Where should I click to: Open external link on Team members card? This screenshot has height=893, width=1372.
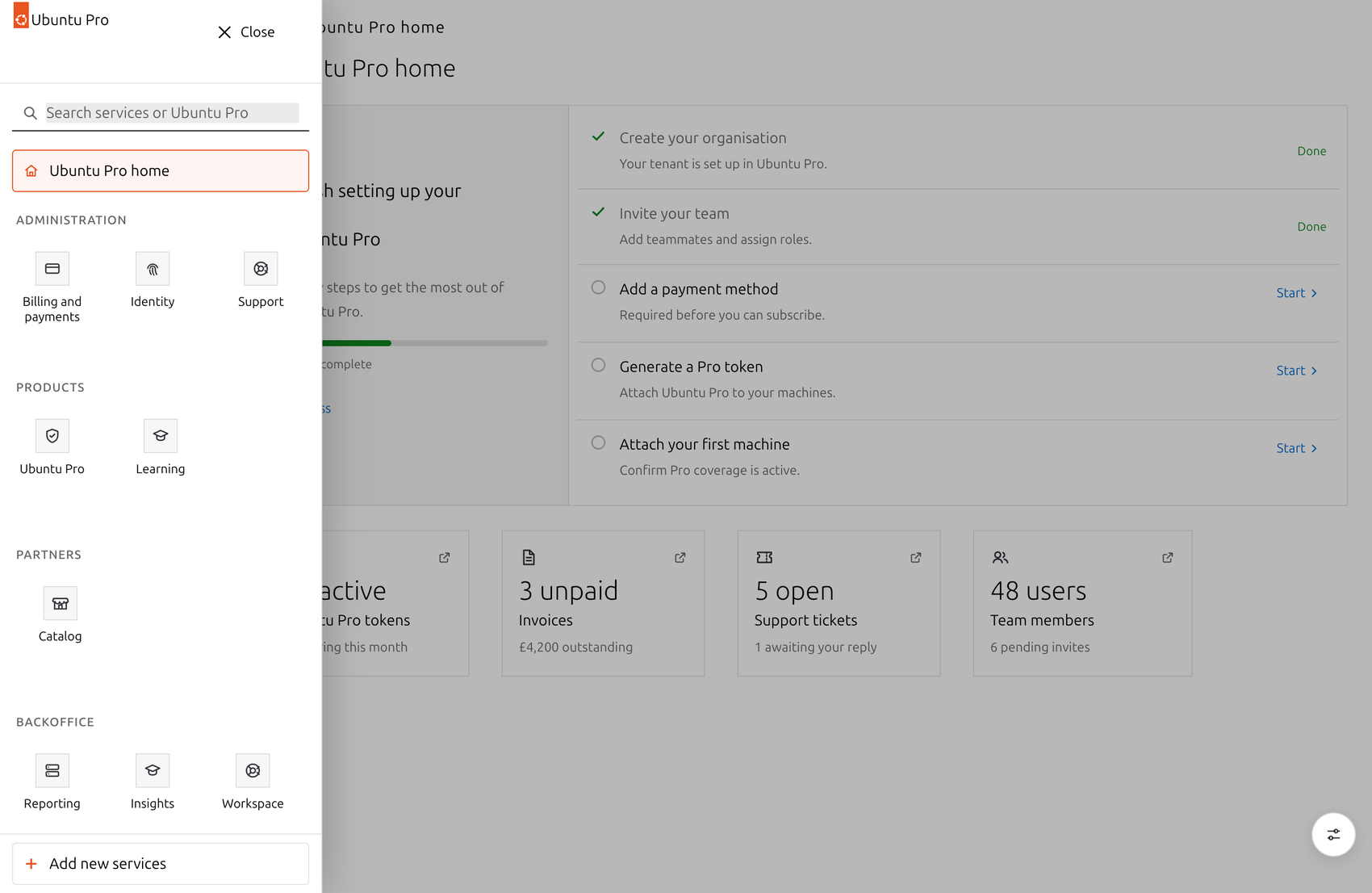1168,557
